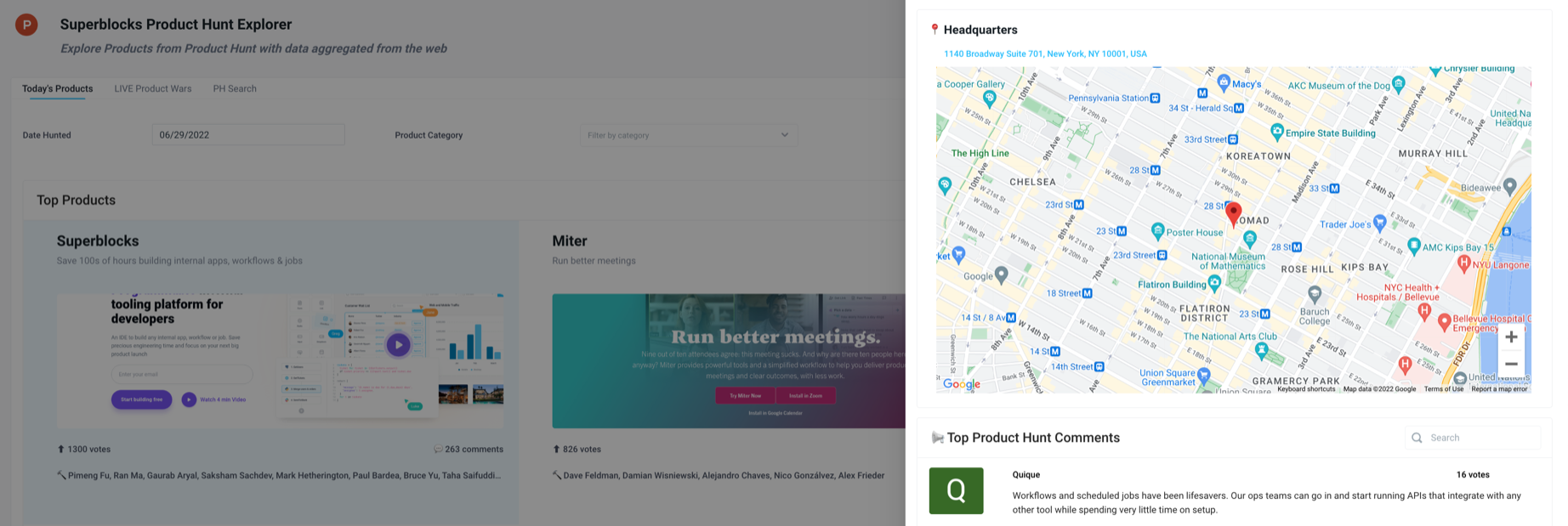This screenshot has height=526, width=1568.
Task: Click the Product Hunt logo icon
Action: [x=26, y=25]
